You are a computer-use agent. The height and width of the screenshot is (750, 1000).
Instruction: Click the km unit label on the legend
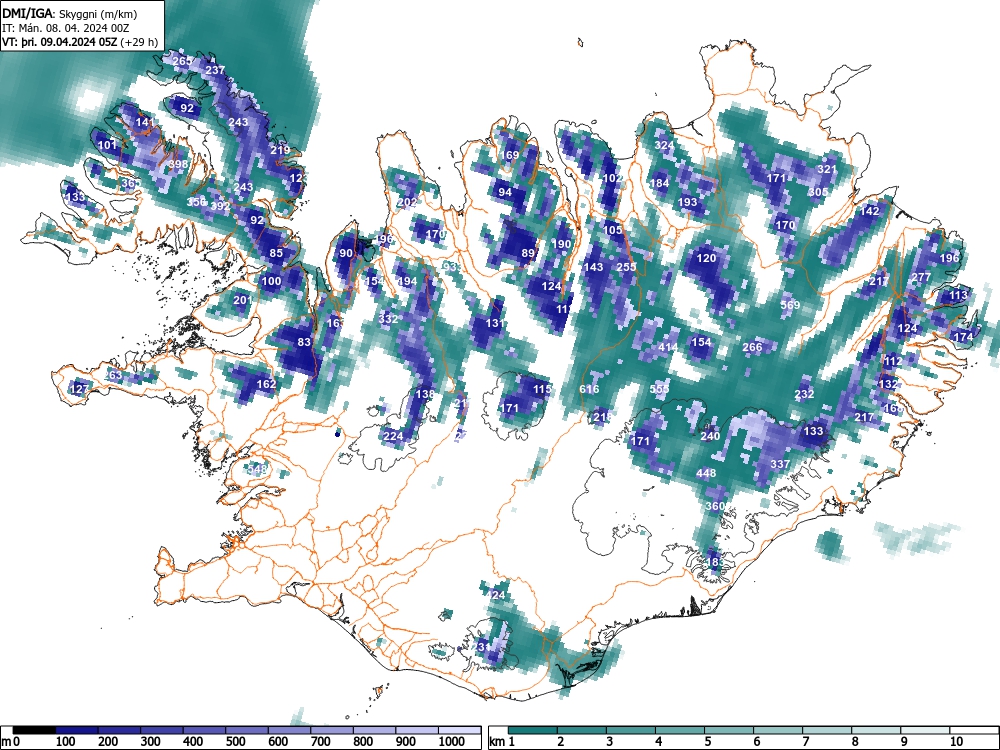click(x=497, y=742)
